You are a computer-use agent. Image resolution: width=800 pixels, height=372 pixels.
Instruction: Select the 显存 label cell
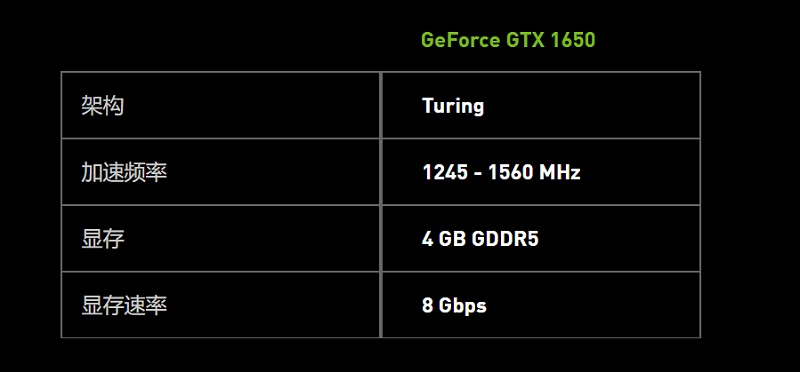click(220, 238)
